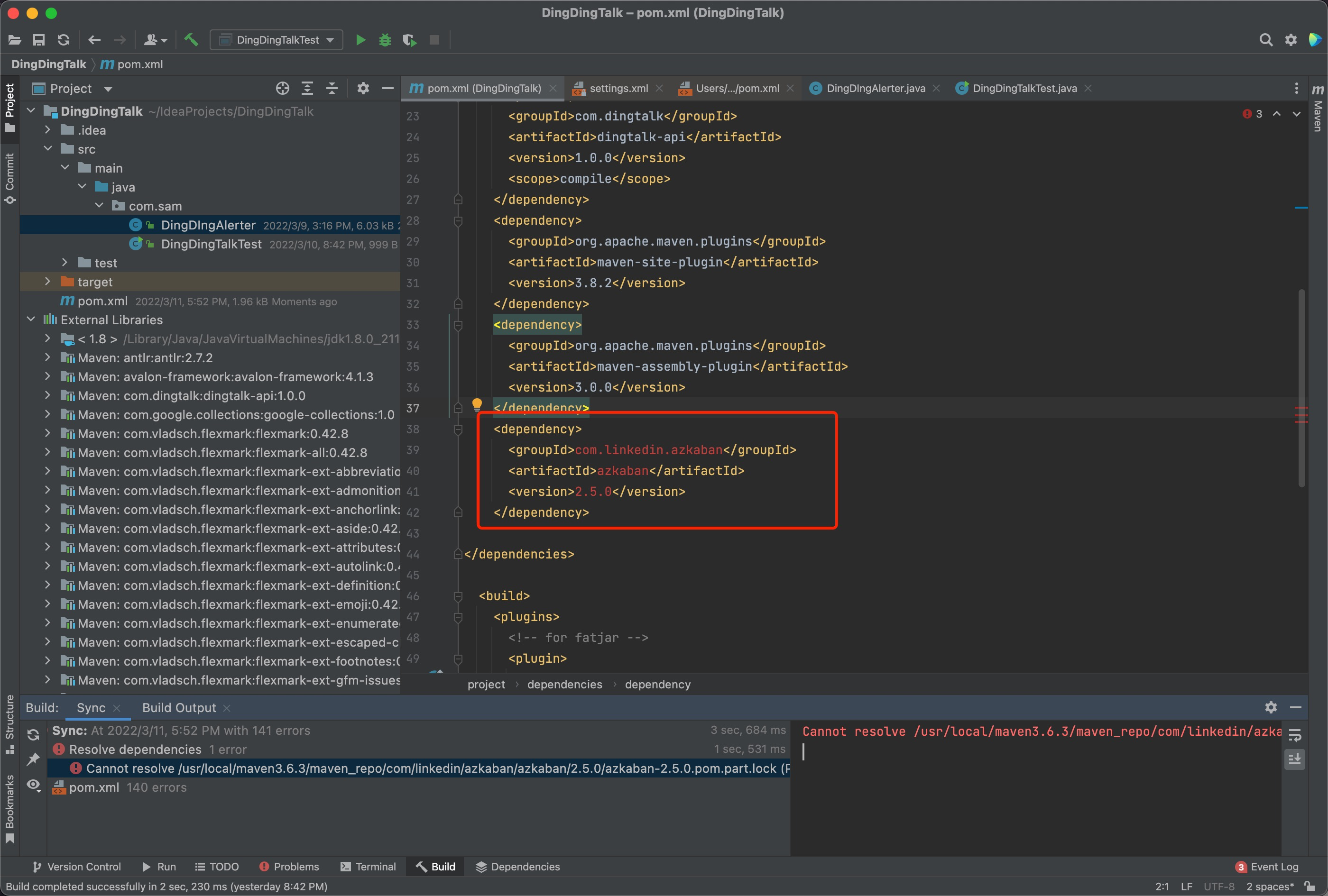
Task: Open Project panel options gear
Action: pyautogui.click(x=363, y=88)
